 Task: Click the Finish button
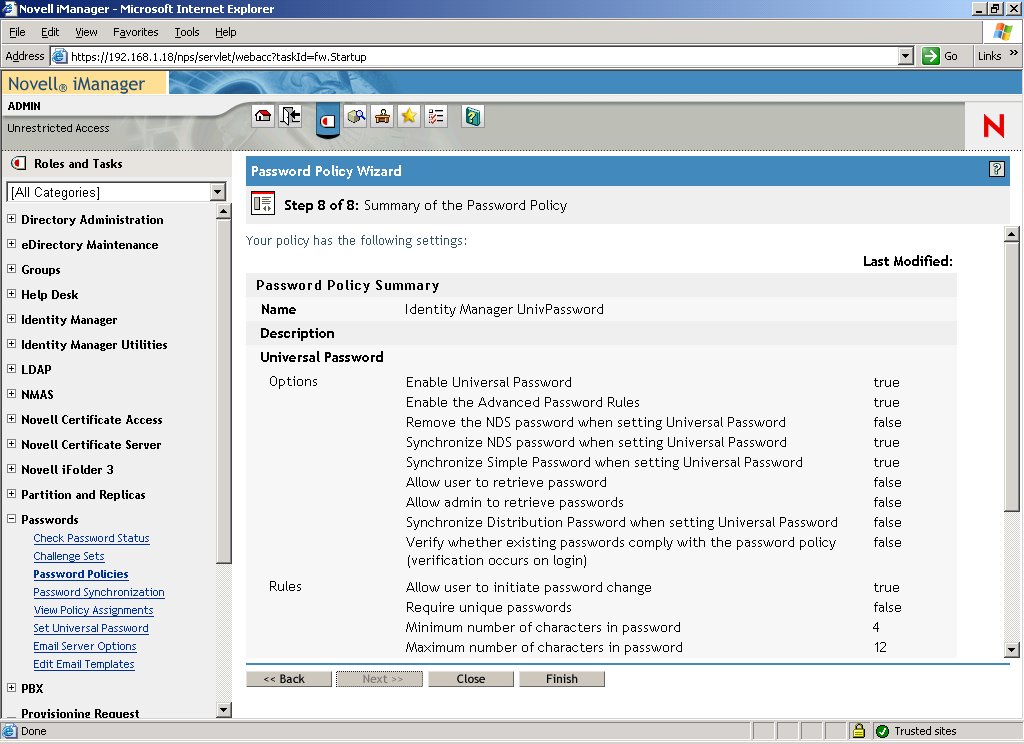pos(562,678)
